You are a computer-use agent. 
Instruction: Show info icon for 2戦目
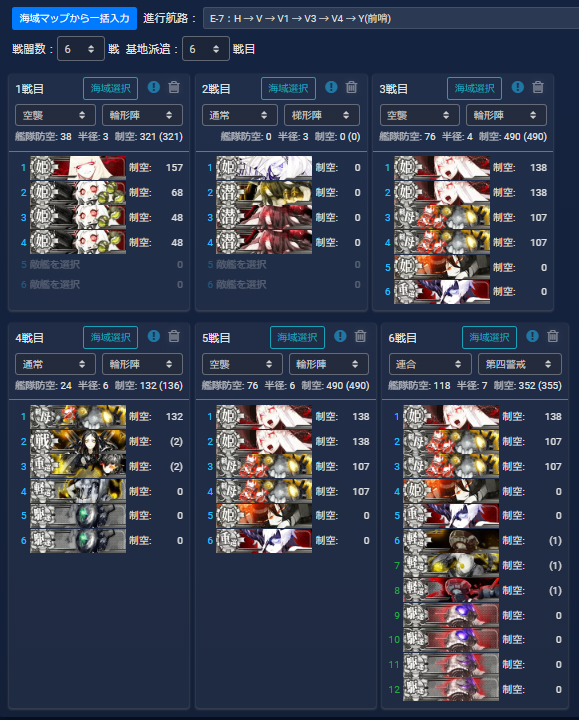pyautogui.click(x=331, y=87)
